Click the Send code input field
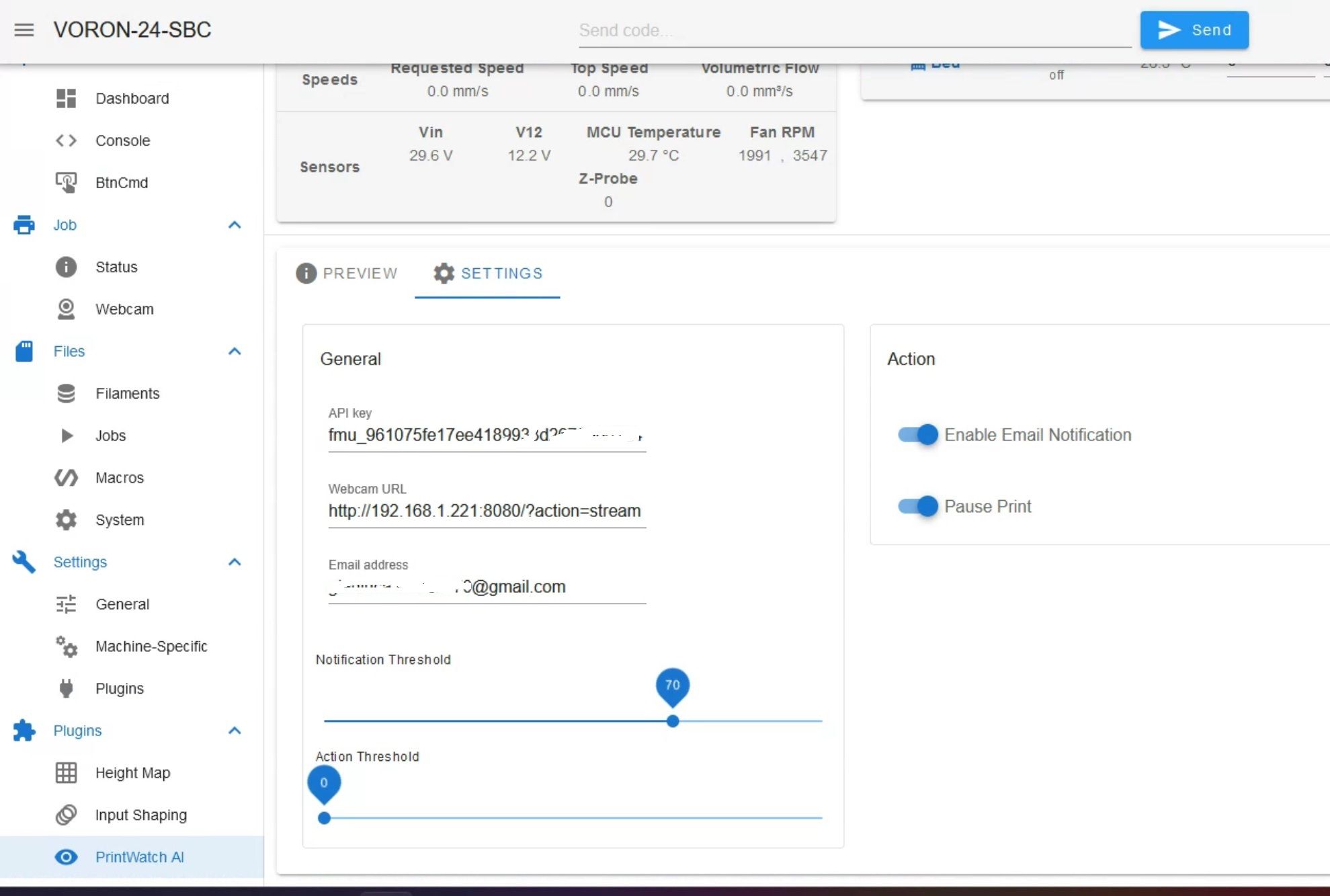Image resolution: width=1330 pixels, height=896 pixels. tap(855, 30)
